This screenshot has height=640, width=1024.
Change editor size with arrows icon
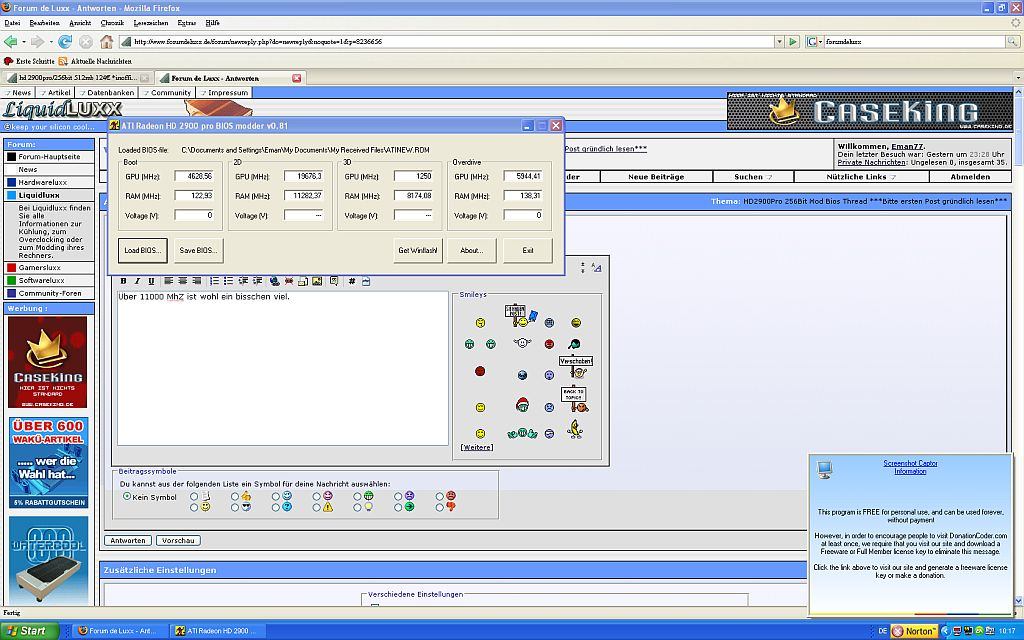[x=583, y=267]
